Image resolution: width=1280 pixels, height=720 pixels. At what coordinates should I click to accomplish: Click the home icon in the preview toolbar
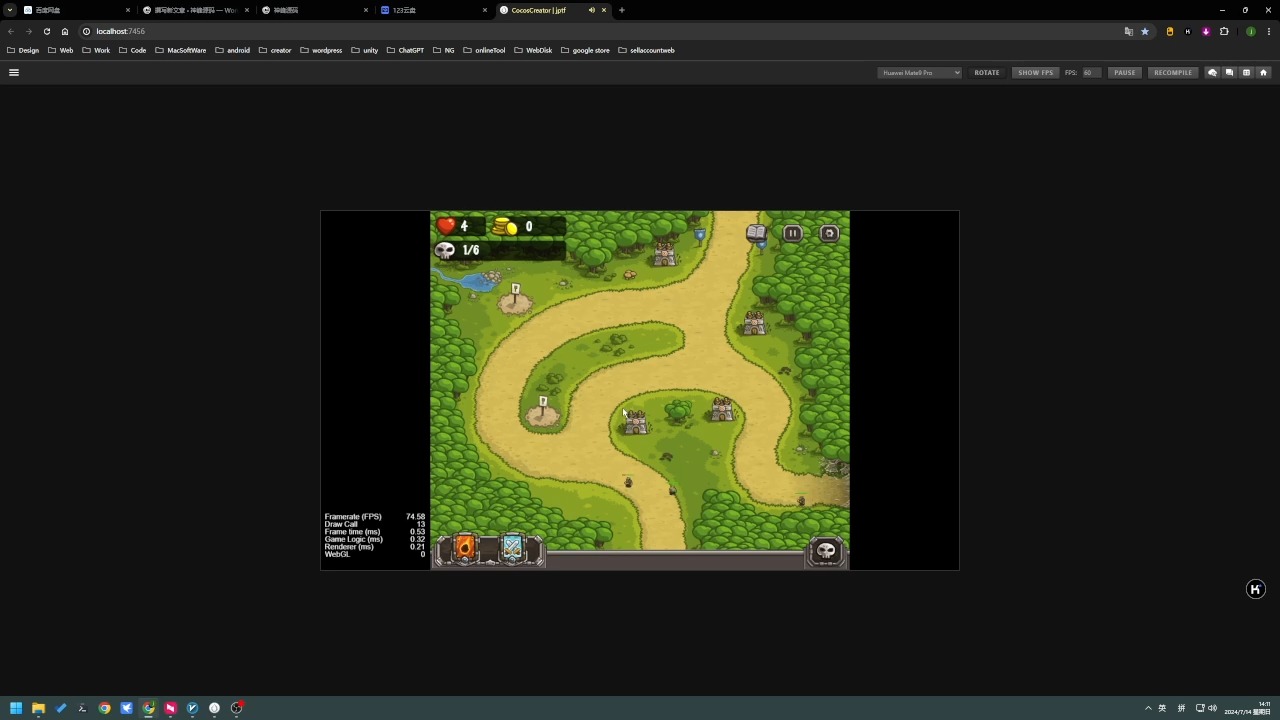pos(1263,72)
